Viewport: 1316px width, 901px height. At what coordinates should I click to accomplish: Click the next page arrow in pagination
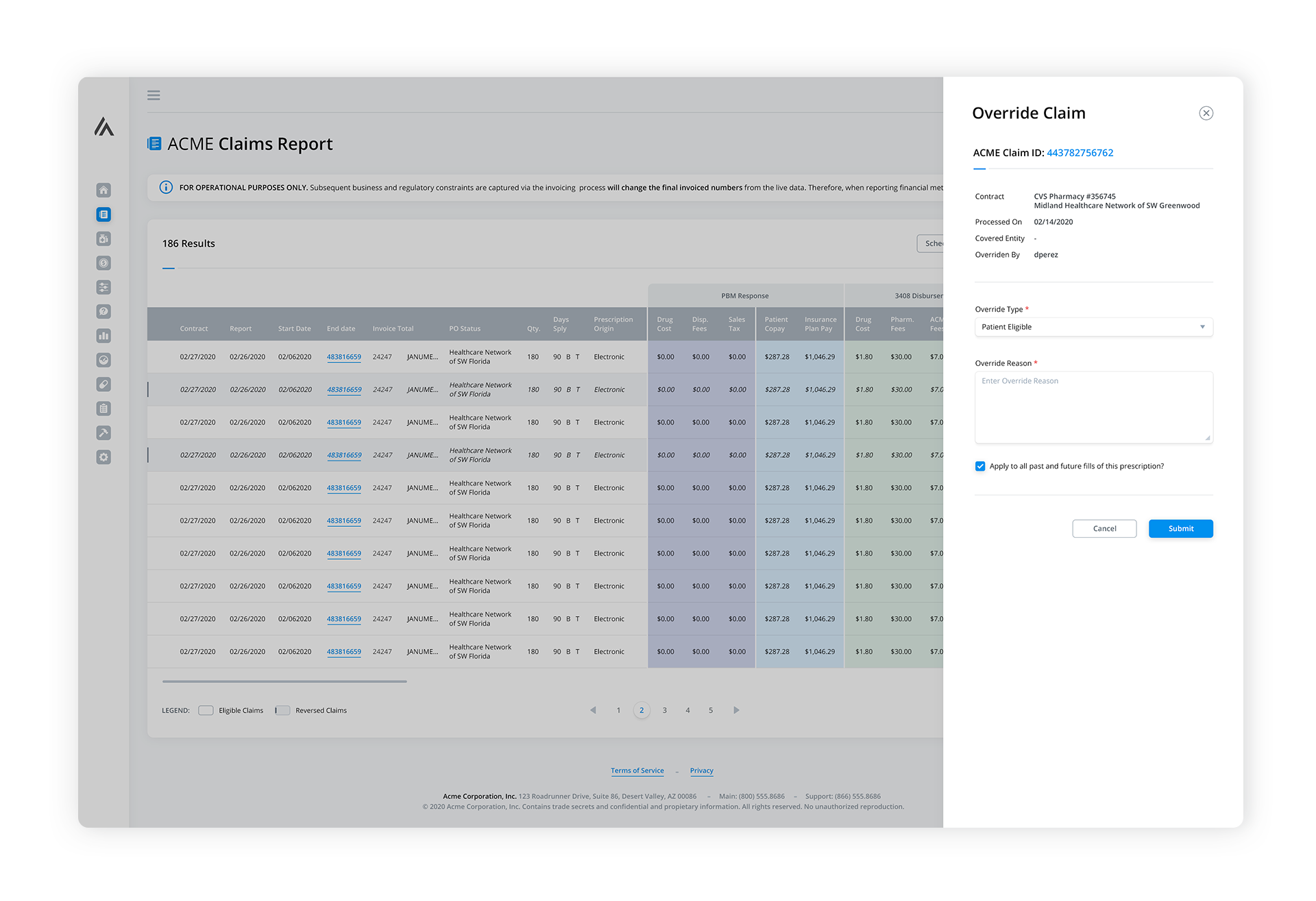click(x=736, y=710)
